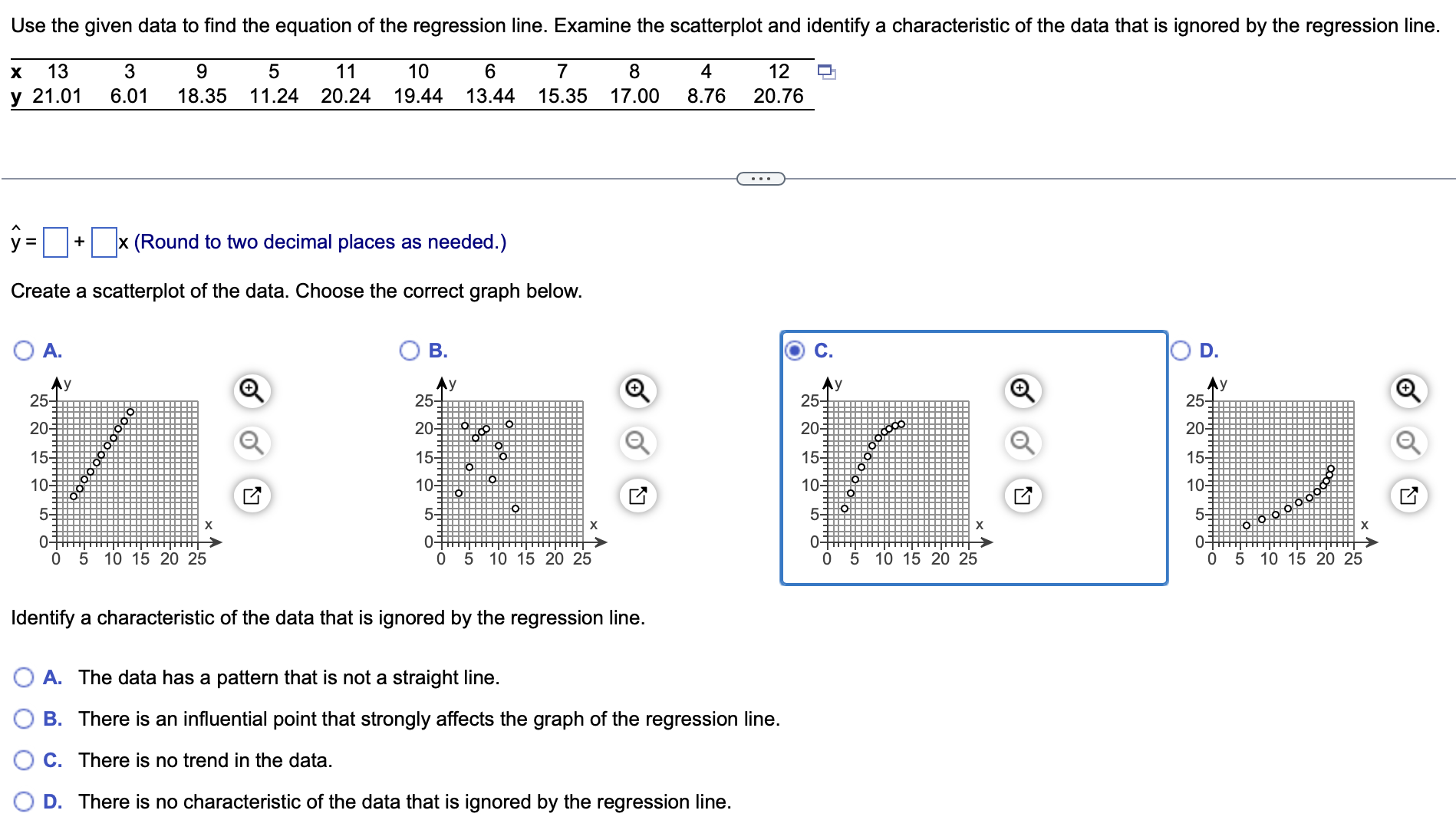
Task: Select scatterplot option A
Action: (x=24, y=351)
